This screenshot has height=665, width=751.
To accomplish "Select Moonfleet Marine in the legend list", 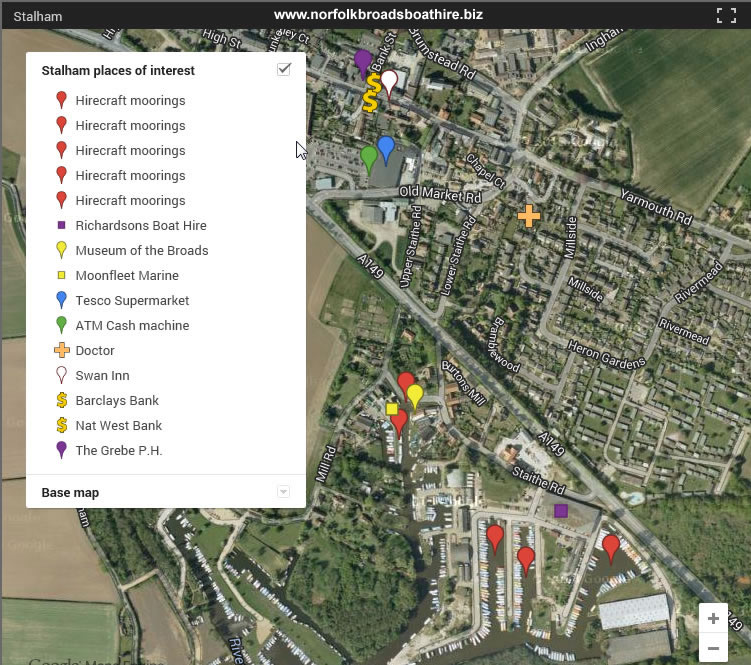I will [x=126, y=276].
